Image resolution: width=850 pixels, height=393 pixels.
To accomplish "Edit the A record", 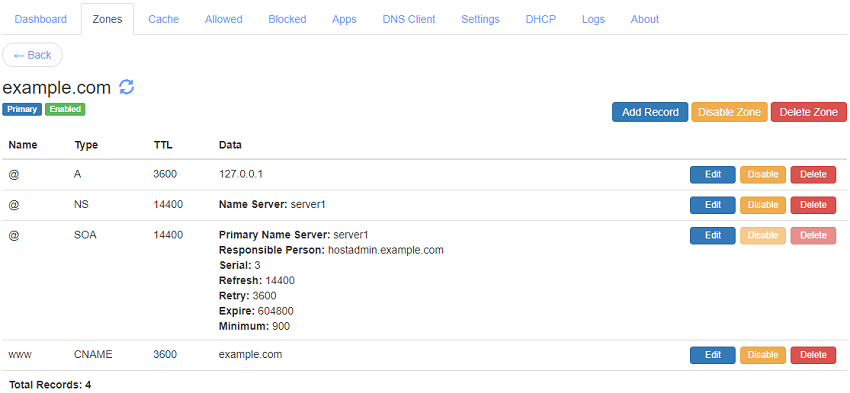I will click(713, 175).
